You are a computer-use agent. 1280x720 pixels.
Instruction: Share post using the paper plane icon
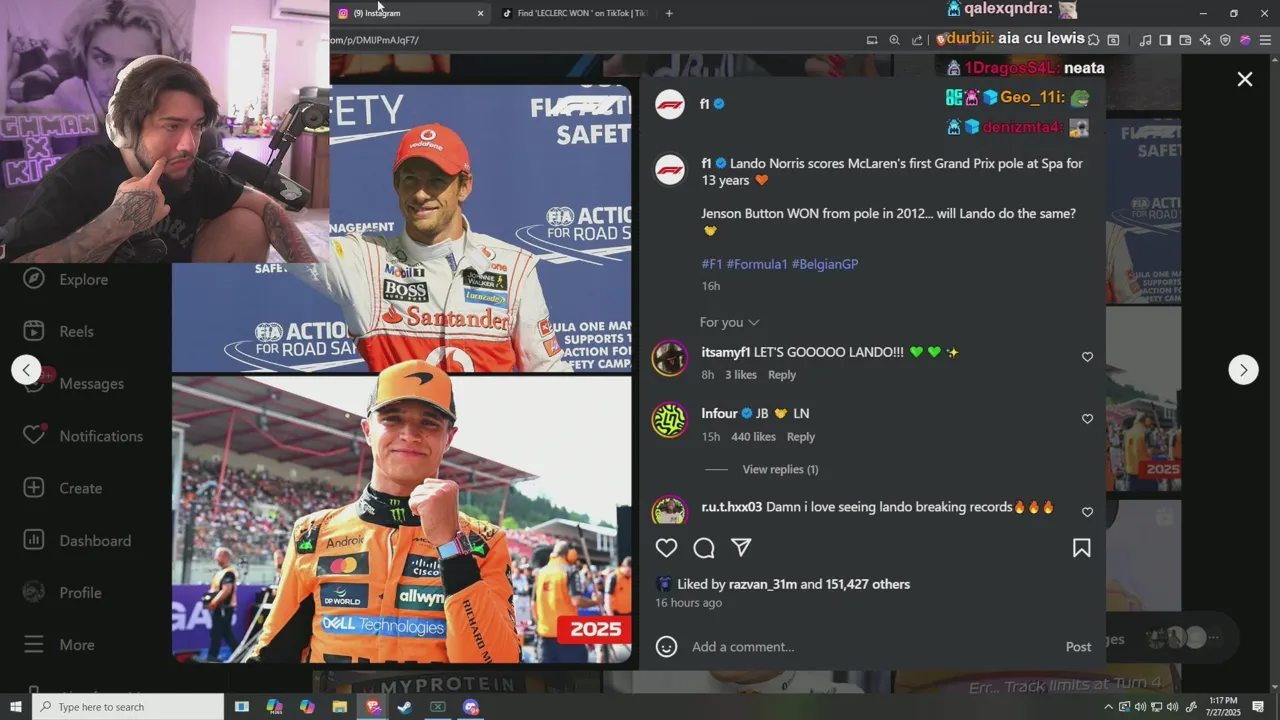[741, 548]
